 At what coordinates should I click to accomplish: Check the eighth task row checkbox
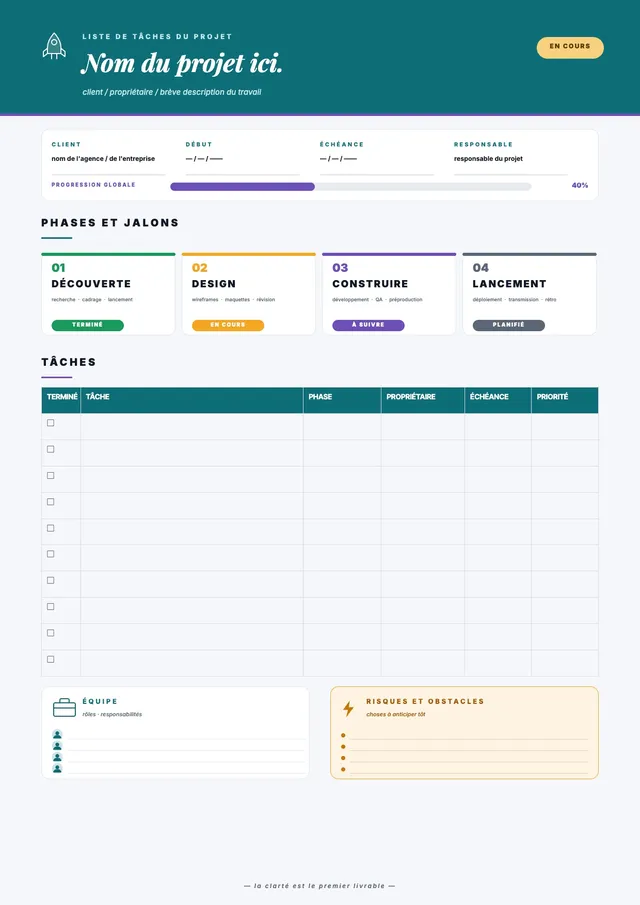[x=51, y=607]
